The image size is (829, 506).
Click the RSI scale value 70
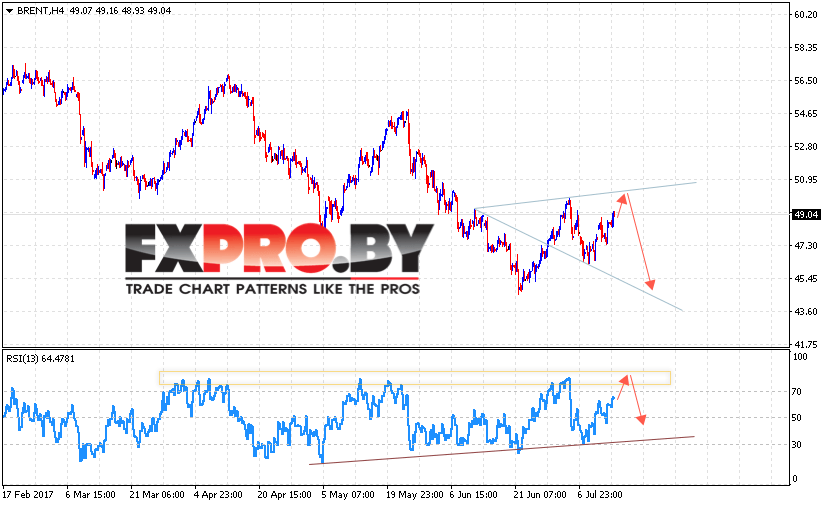point(797,392)
